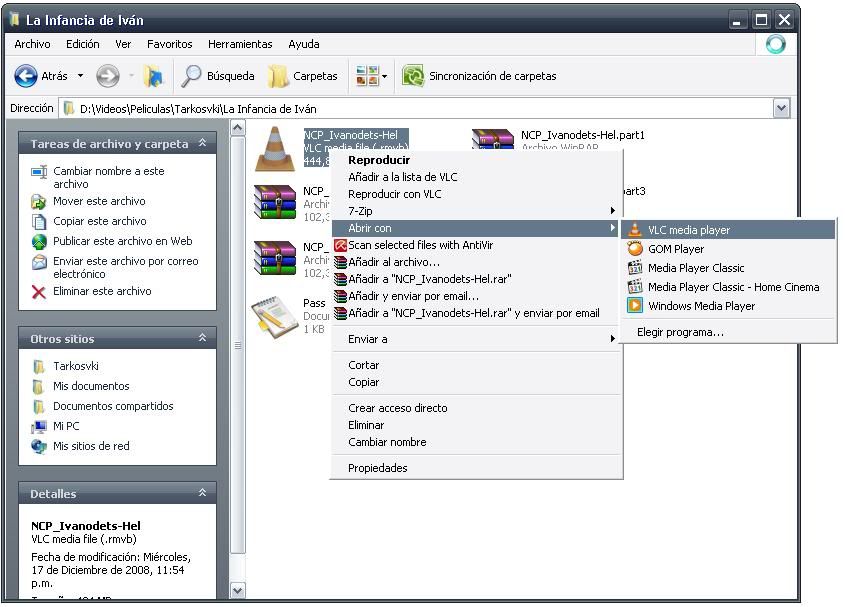Open the Búsqueda search tool
This screenshot has height=607, width=845.
click(218, 76)
